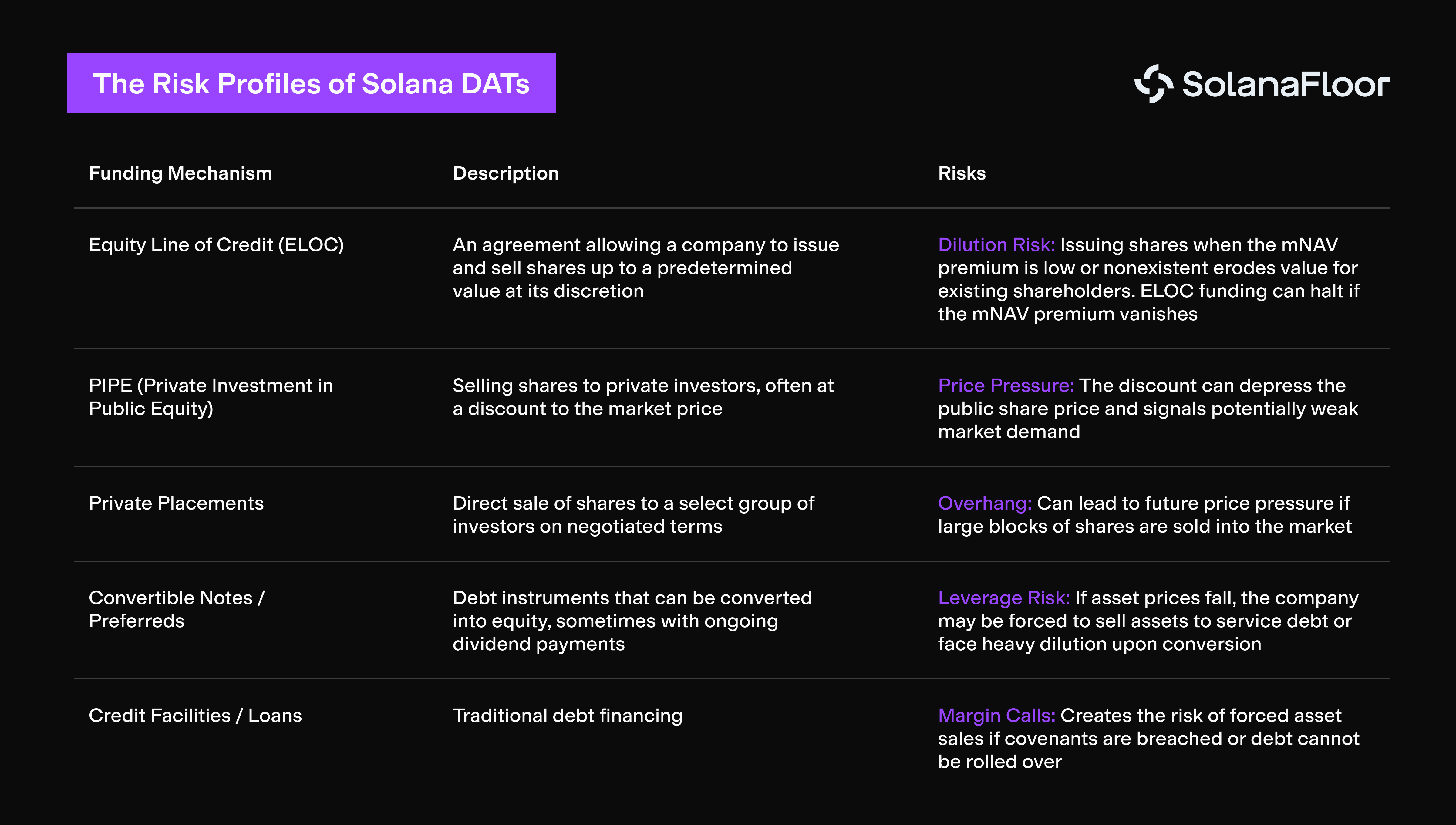This screenshot has width=1456, height=825.
Task: Select the Funding Mechanism column header
Action: (180, 173)
